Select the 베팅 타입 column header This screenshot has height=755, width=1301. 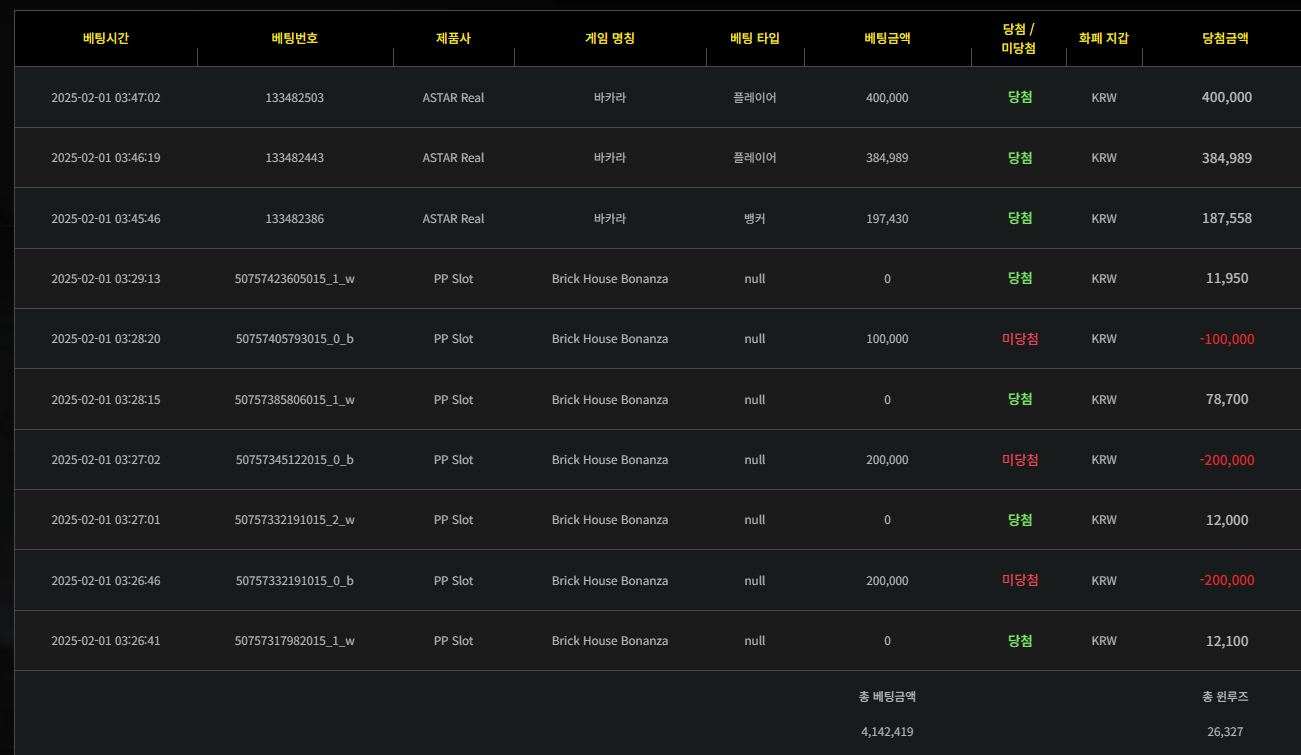755,39
